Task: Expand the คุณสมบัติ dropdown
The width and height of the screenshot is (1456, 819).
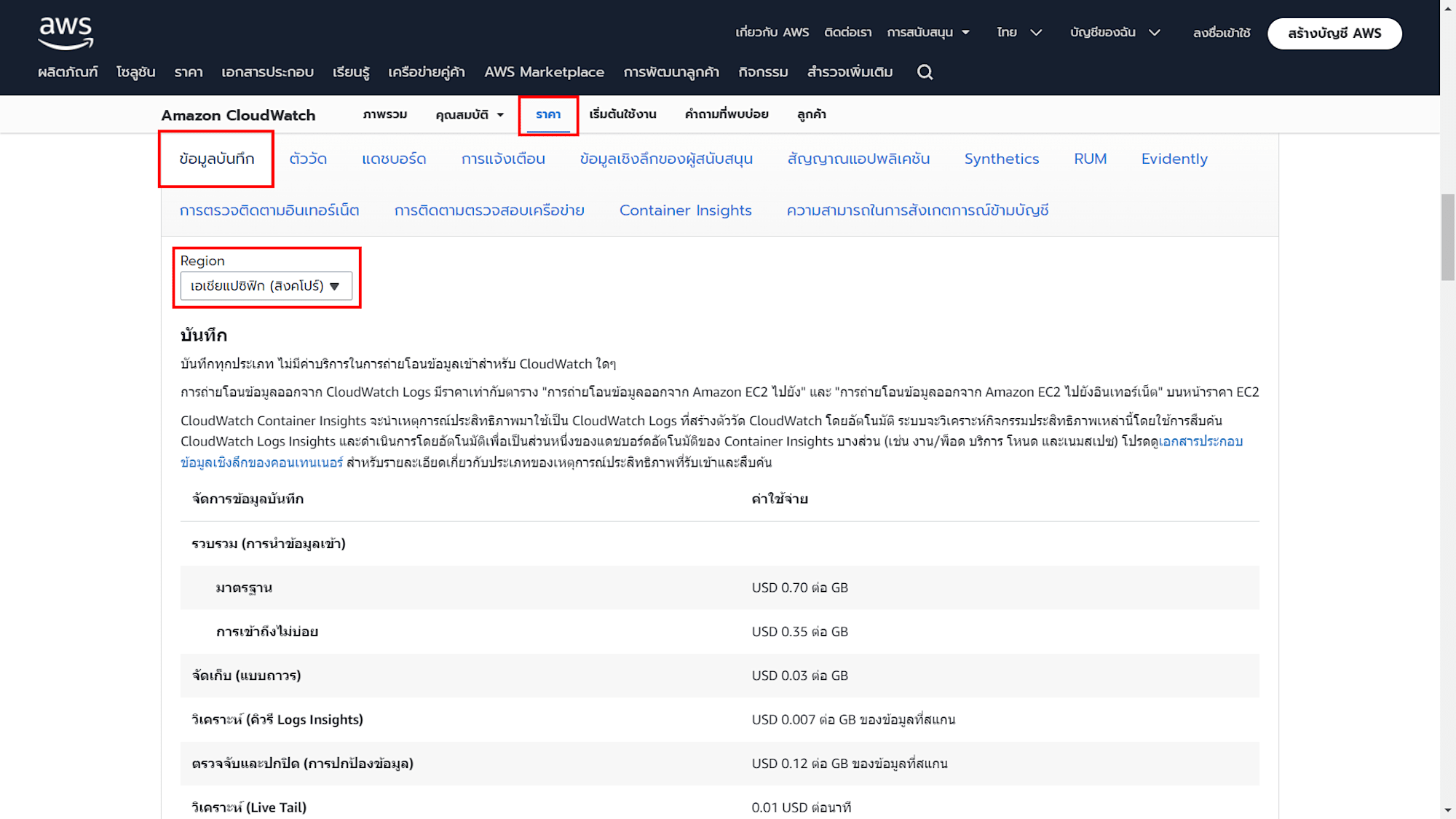Action: tap(470, 115)
